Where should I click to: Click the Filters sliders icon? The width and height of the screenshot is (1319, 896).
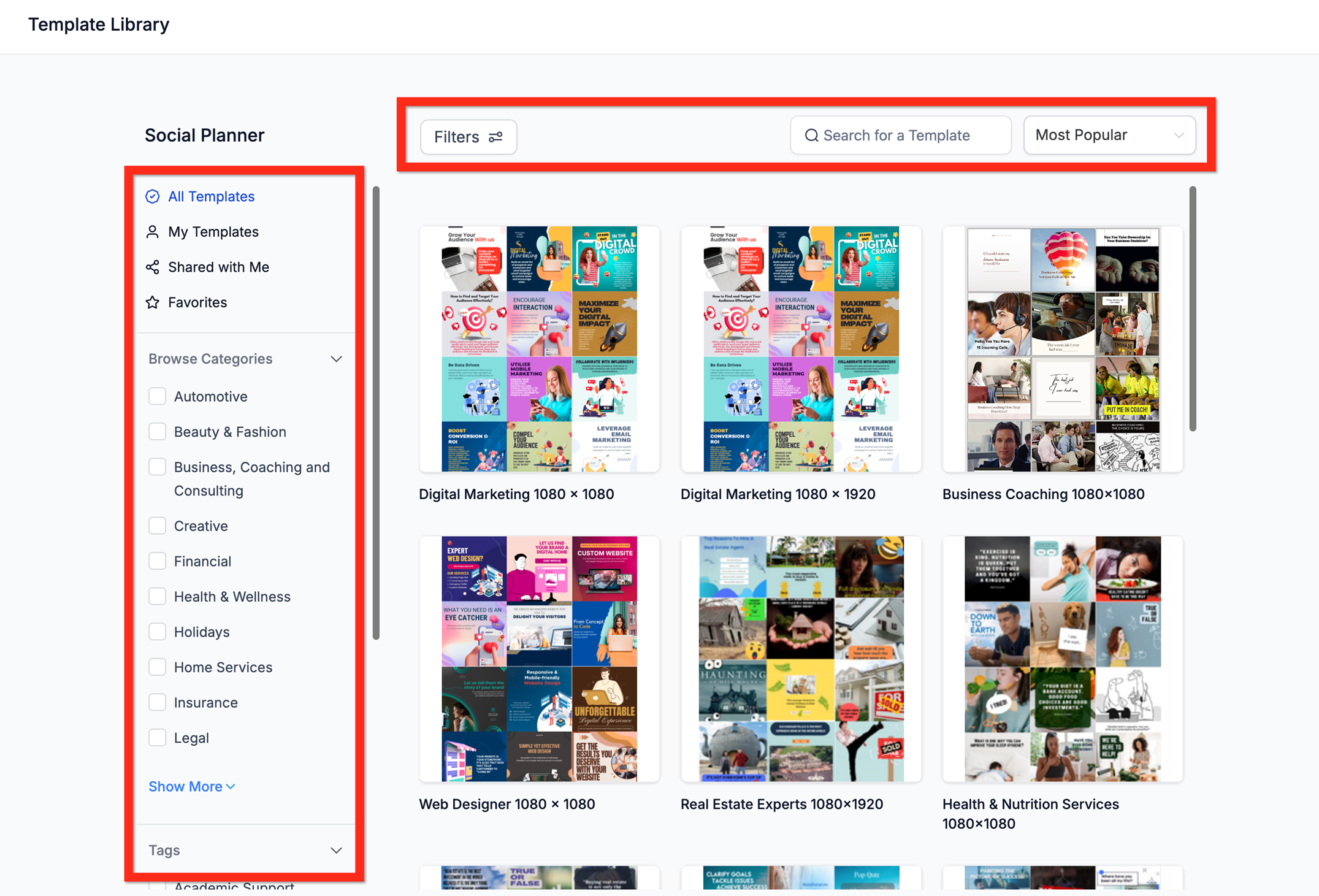495,137
